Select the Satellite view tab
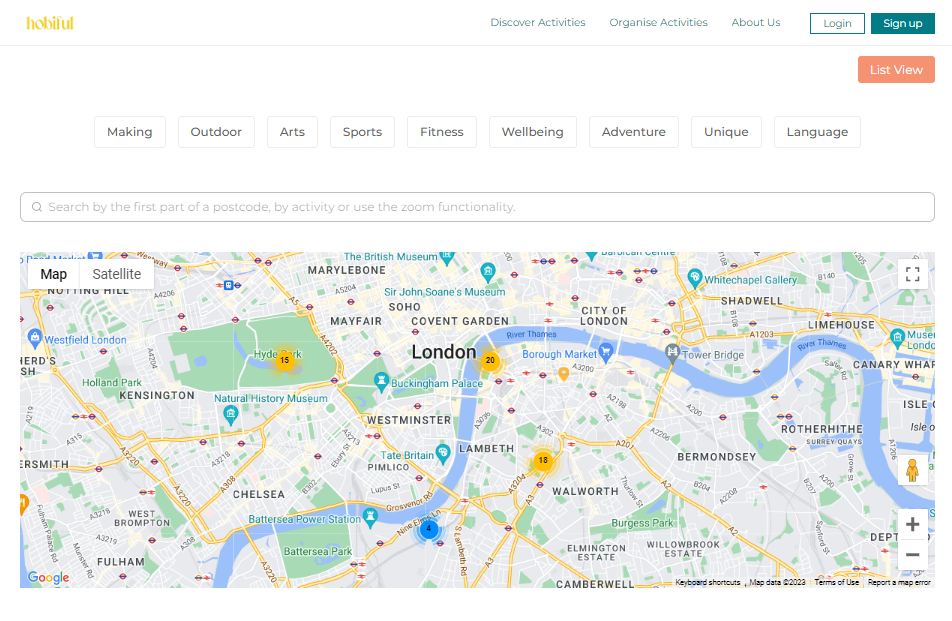The image size is (952, 621). click(117, 274)
